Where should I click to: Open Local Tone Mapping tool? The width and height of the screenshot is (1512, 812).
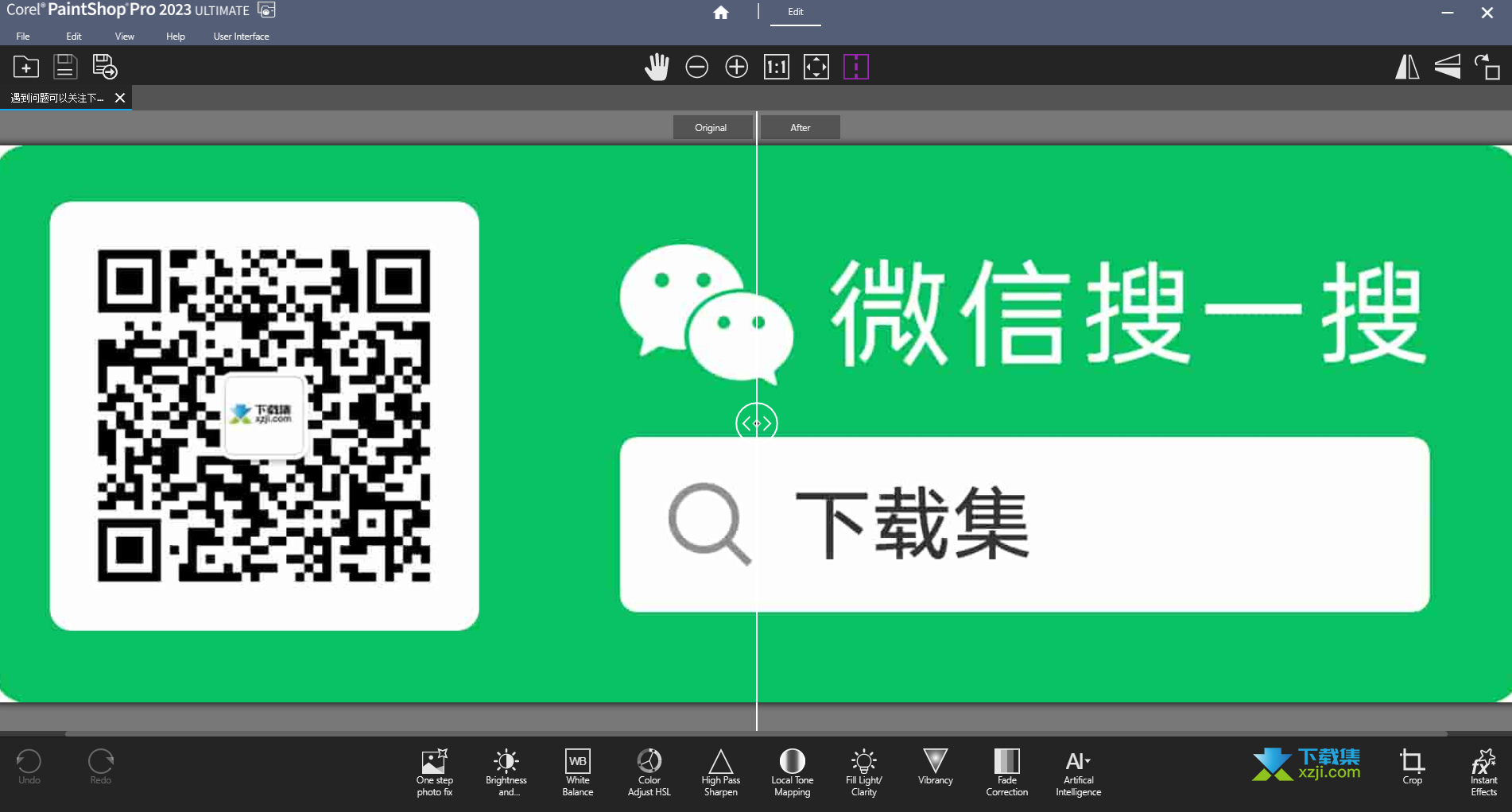(793, 772)
